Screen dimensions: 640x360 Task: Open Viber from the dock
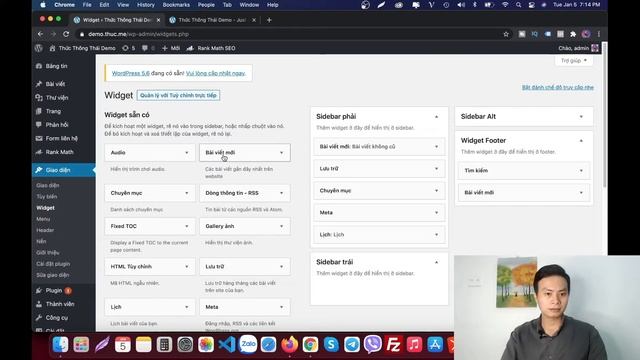click(x=373, y=344)
